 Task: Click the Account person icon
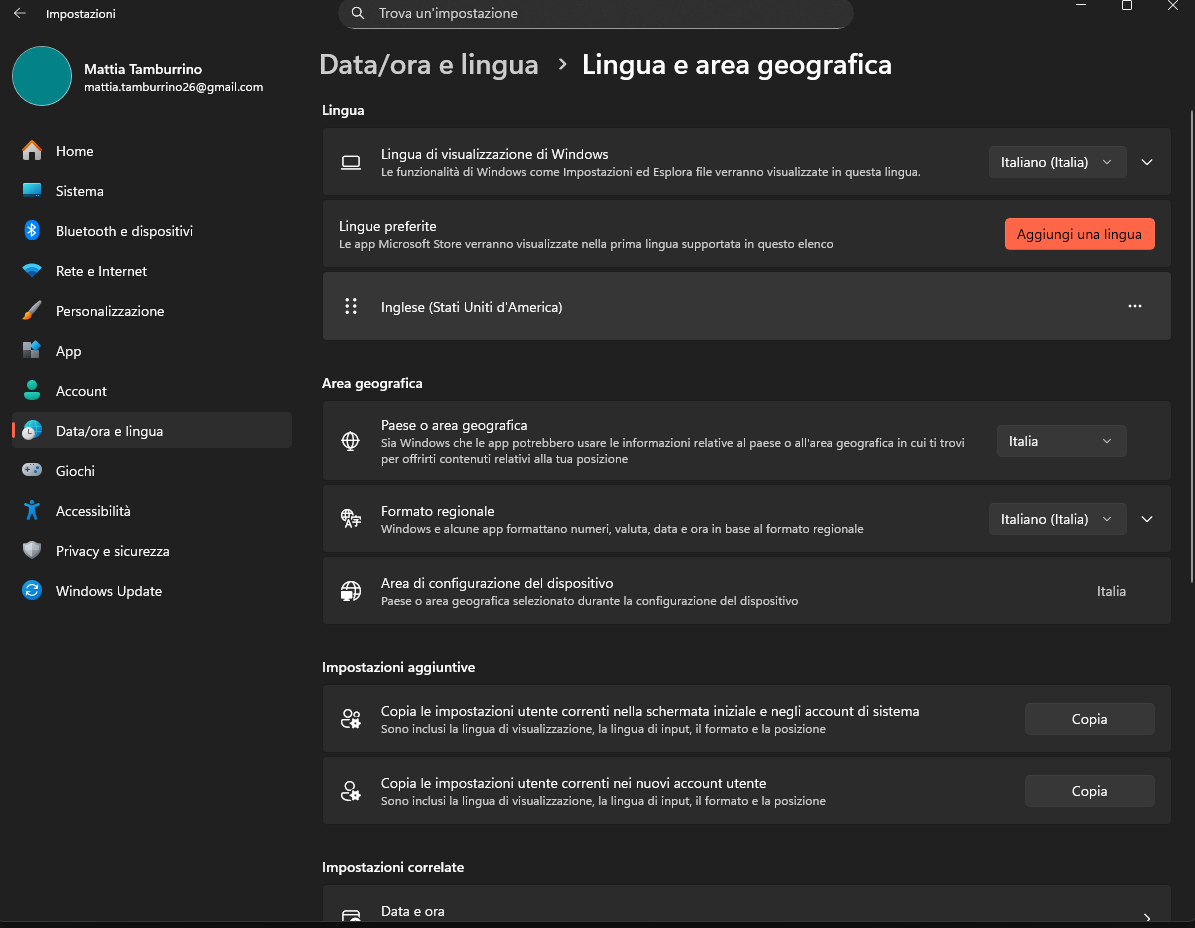[32, 391]
